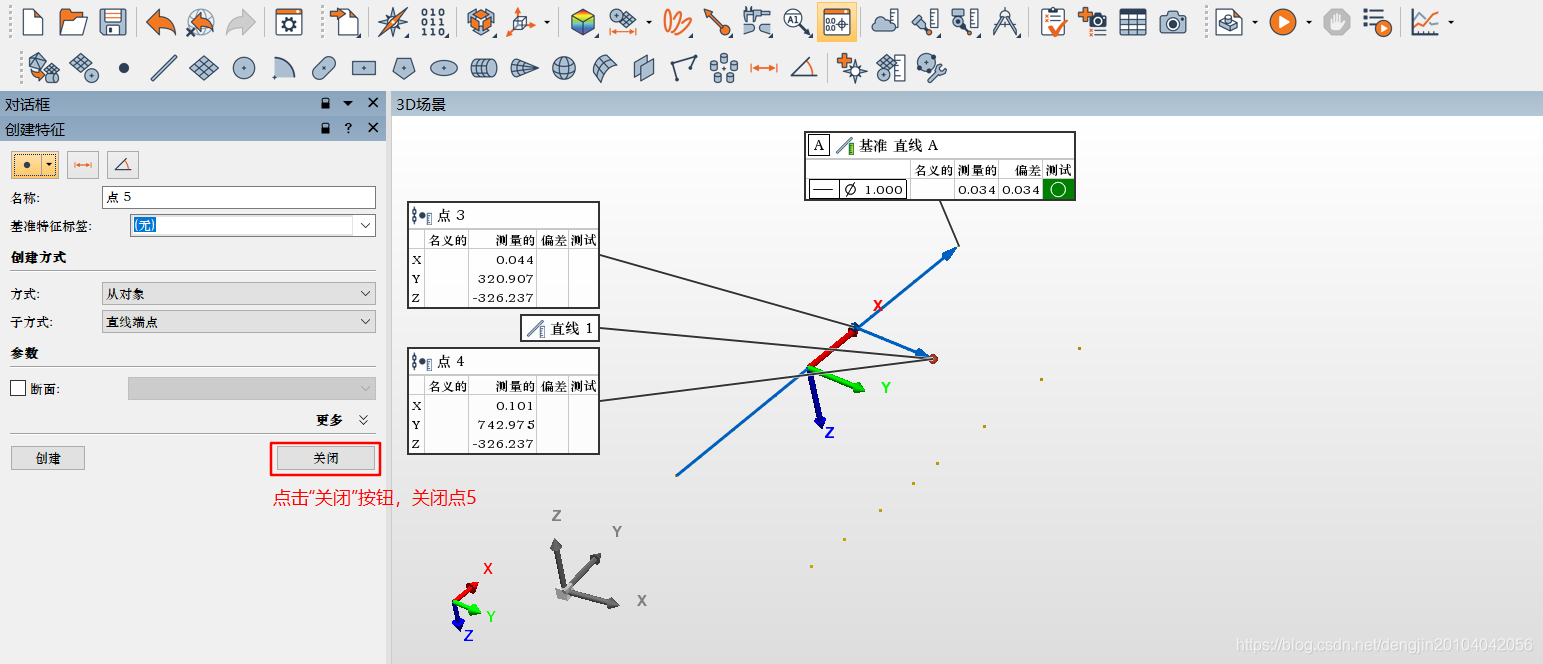The height and width of the screenshot is (664, 1543).
Task: Open dropdown arrow next to 3D axes icon
Action: [547, 22]
